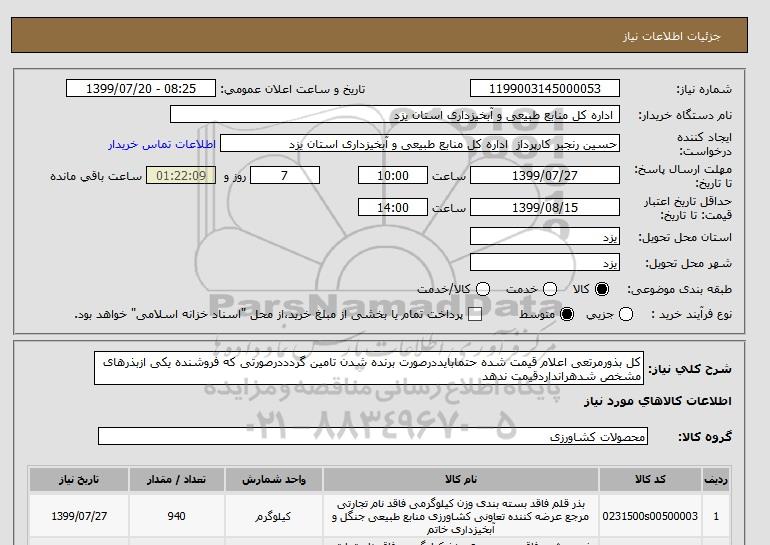Viewport: 770px width, 545px height.
Task: Click the تعداد / مقدار column header
Action: tap(176, 479)
